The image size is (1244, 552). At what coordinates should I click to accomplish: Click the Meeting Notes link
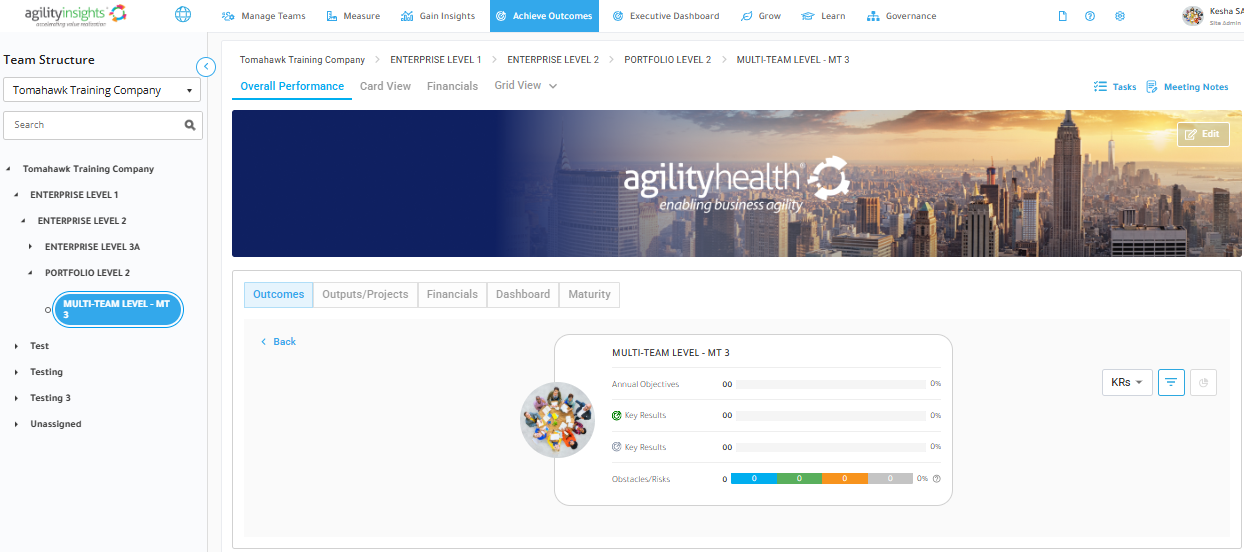(x=1196, y=87)
